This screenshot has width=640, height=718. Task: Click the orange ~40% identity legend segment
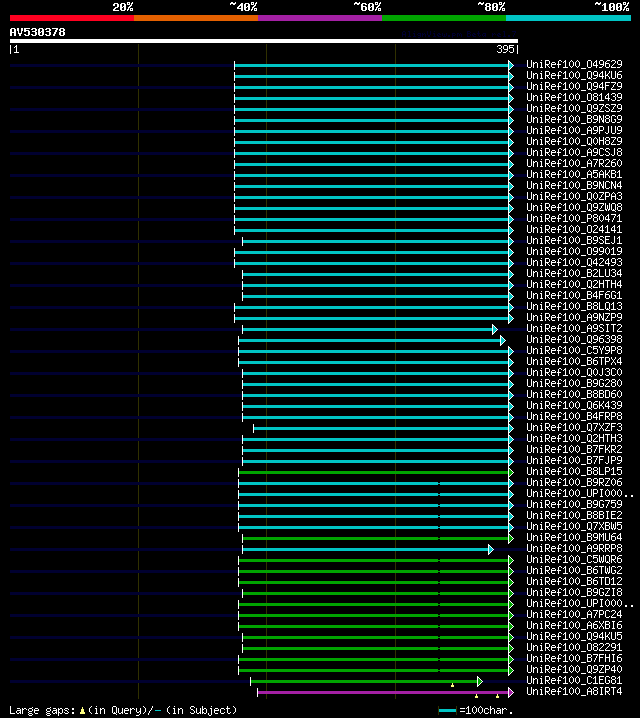[196, 18]
